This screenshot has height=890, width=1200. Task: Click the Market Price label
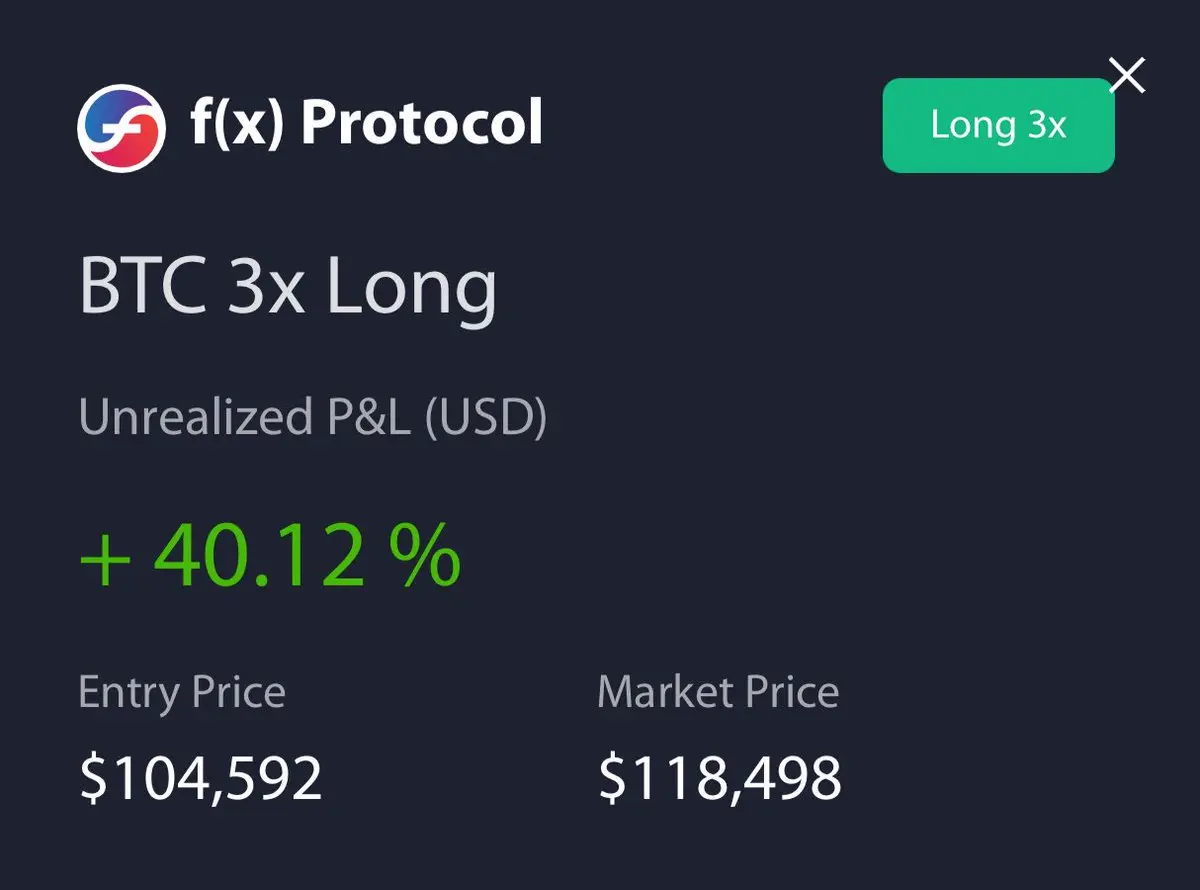(x=718, y=692)
